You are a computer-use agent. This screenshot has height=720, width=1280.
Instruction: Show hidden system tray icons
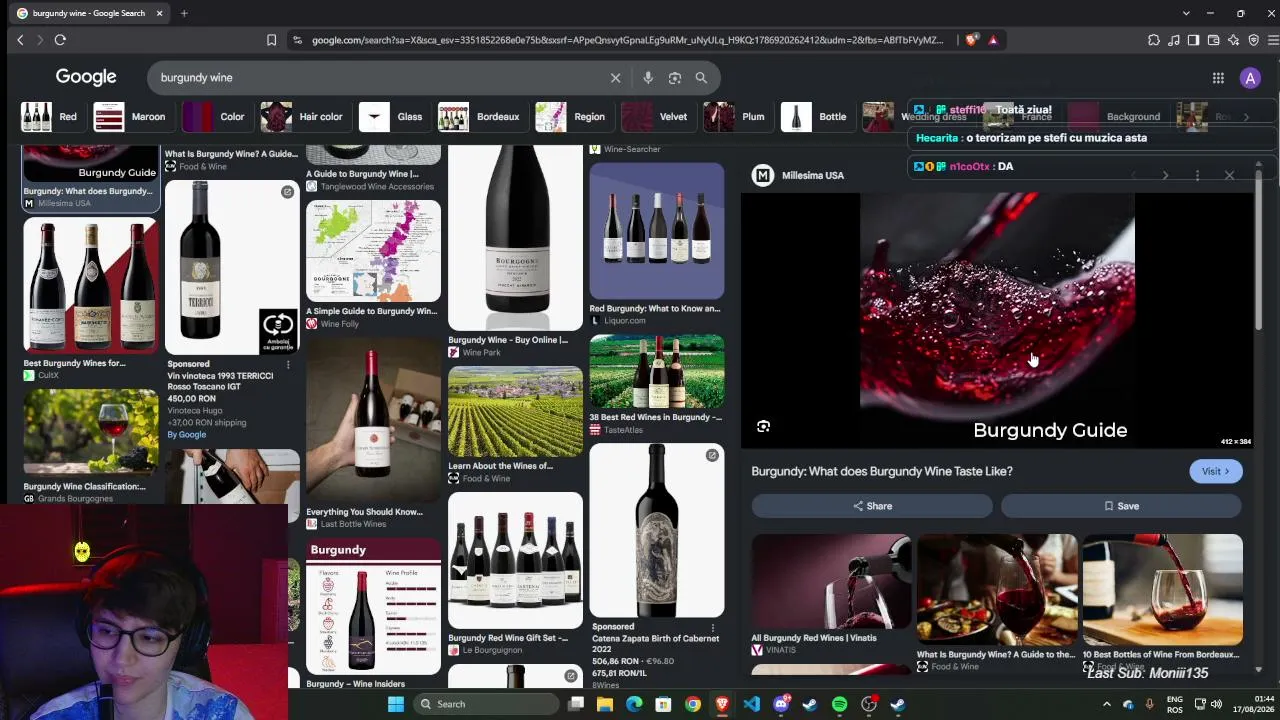[1107, 704]
